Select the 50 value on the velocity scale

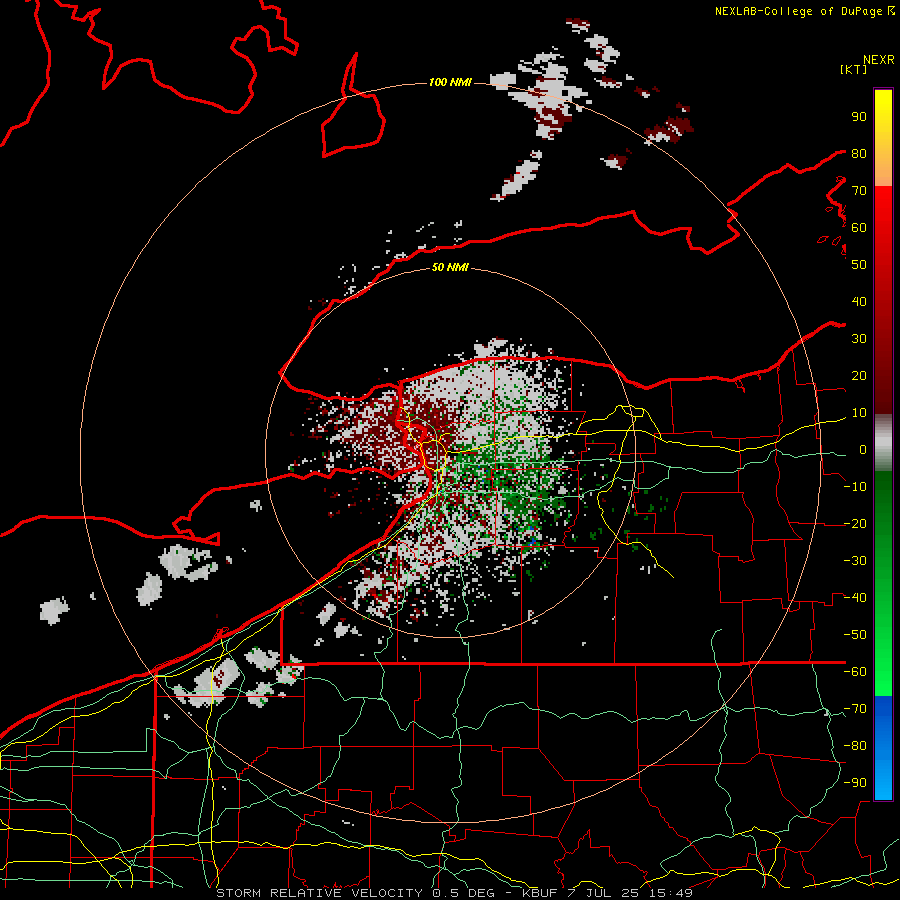coord(859,265)
